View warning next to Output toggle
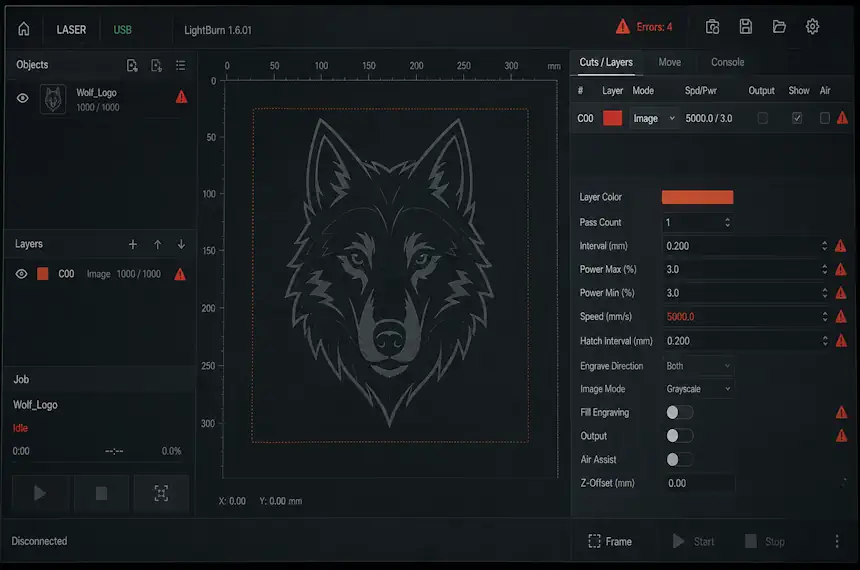Image resolution: width=860 pixels, height=570 pixels. point(841,436)
